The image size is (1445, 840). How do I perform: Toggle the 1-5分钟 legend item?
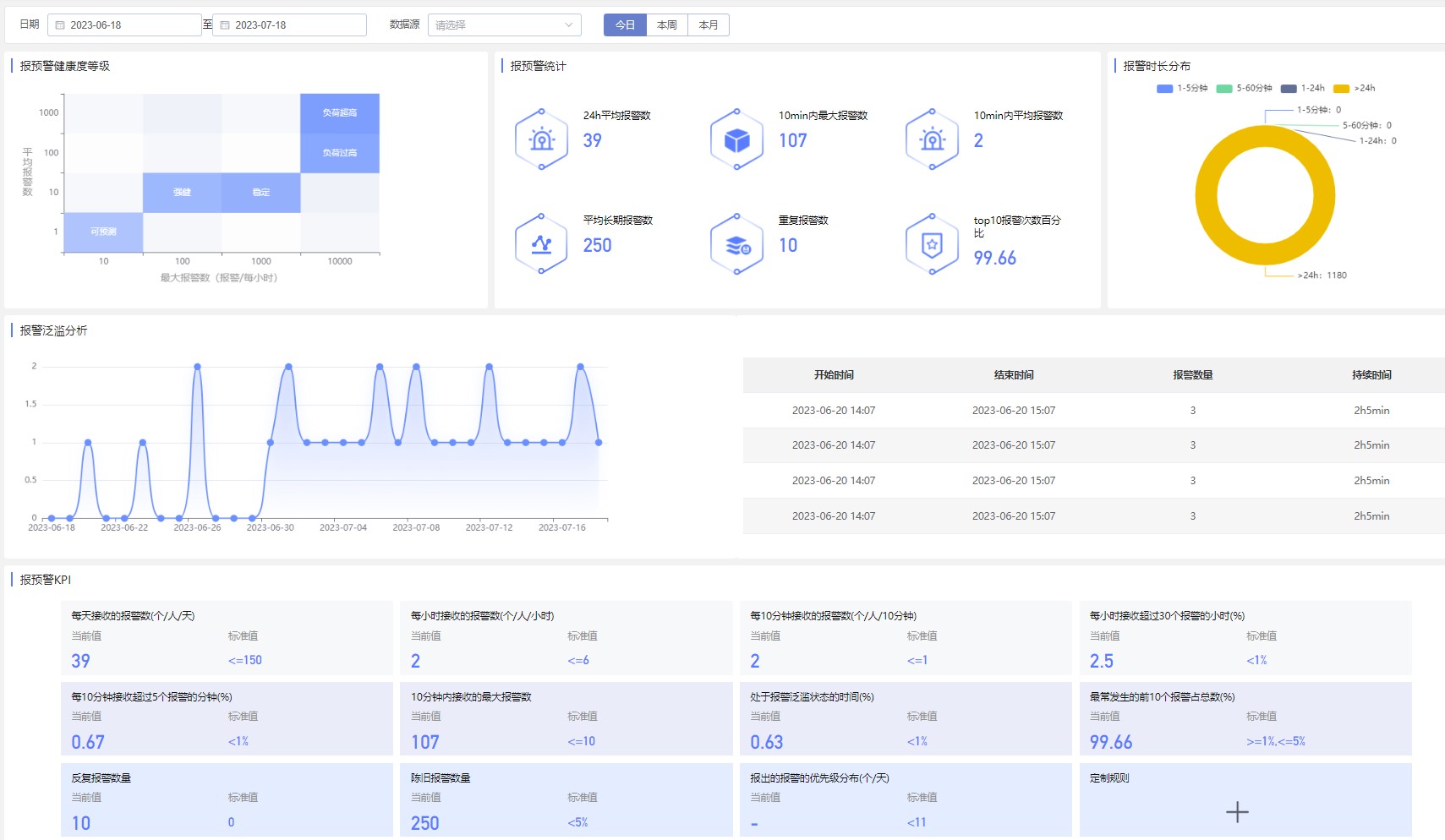click(1182, 89)
